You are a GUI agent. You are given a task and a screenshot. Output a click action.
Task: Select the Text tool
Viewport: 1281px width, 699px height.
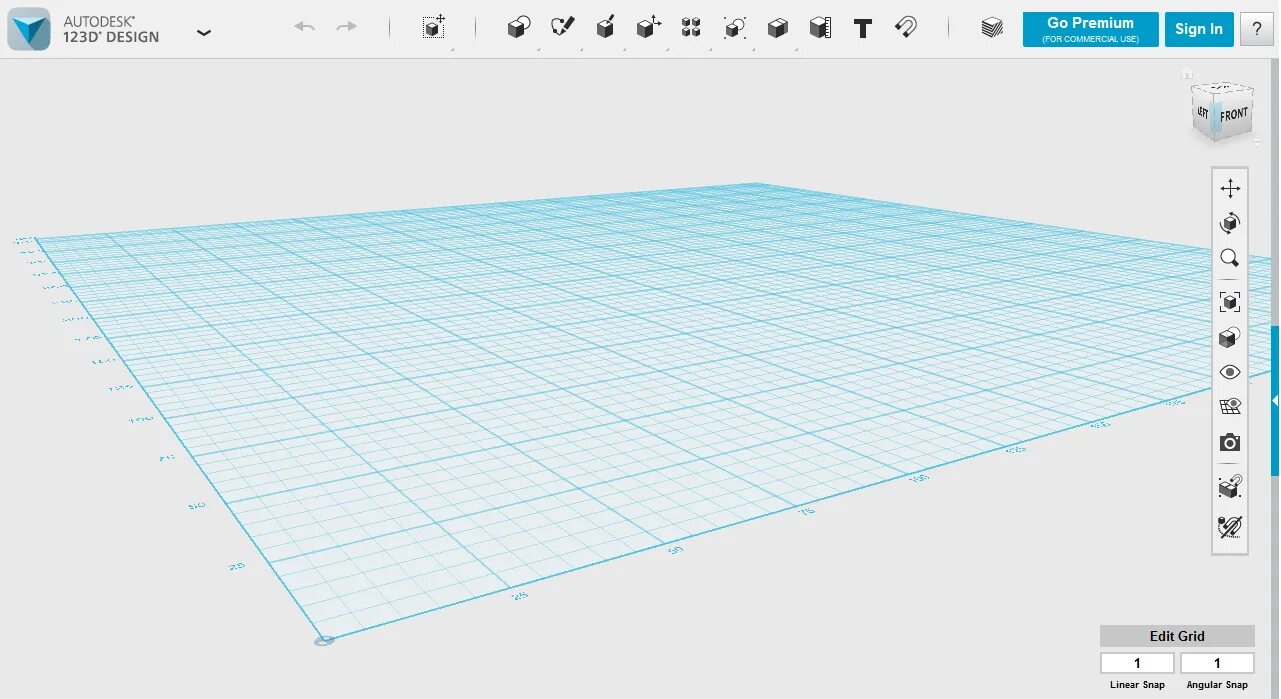(x=863, y=28)
